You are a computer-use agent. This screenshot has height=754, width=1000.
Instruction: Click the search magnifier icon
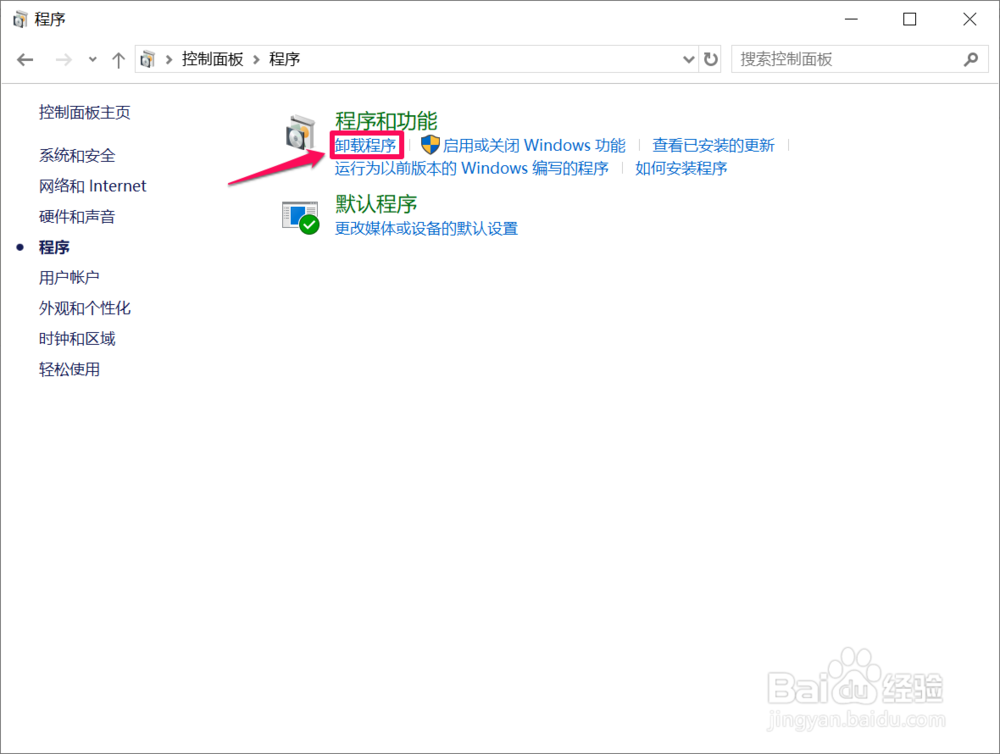[x=970, y=60]
